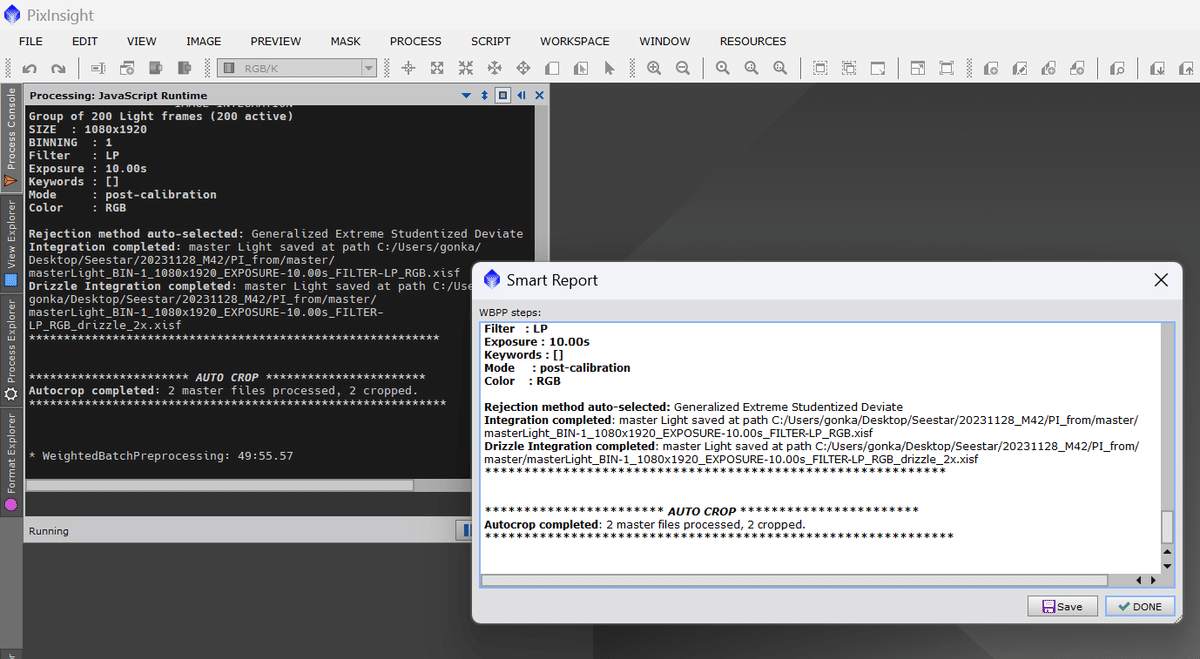The width and height of the screenshot is (1200, 659).
Task: Close the Process Console panel
Action: (539, 95)
